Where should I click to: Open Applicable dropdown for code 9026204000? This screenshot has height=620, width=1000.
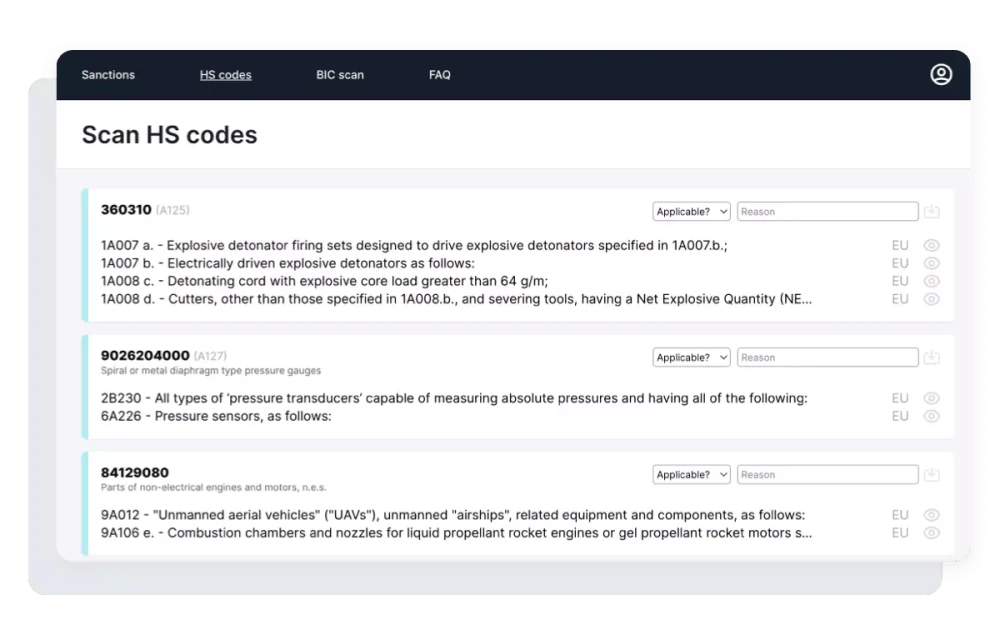coord(692,358)
